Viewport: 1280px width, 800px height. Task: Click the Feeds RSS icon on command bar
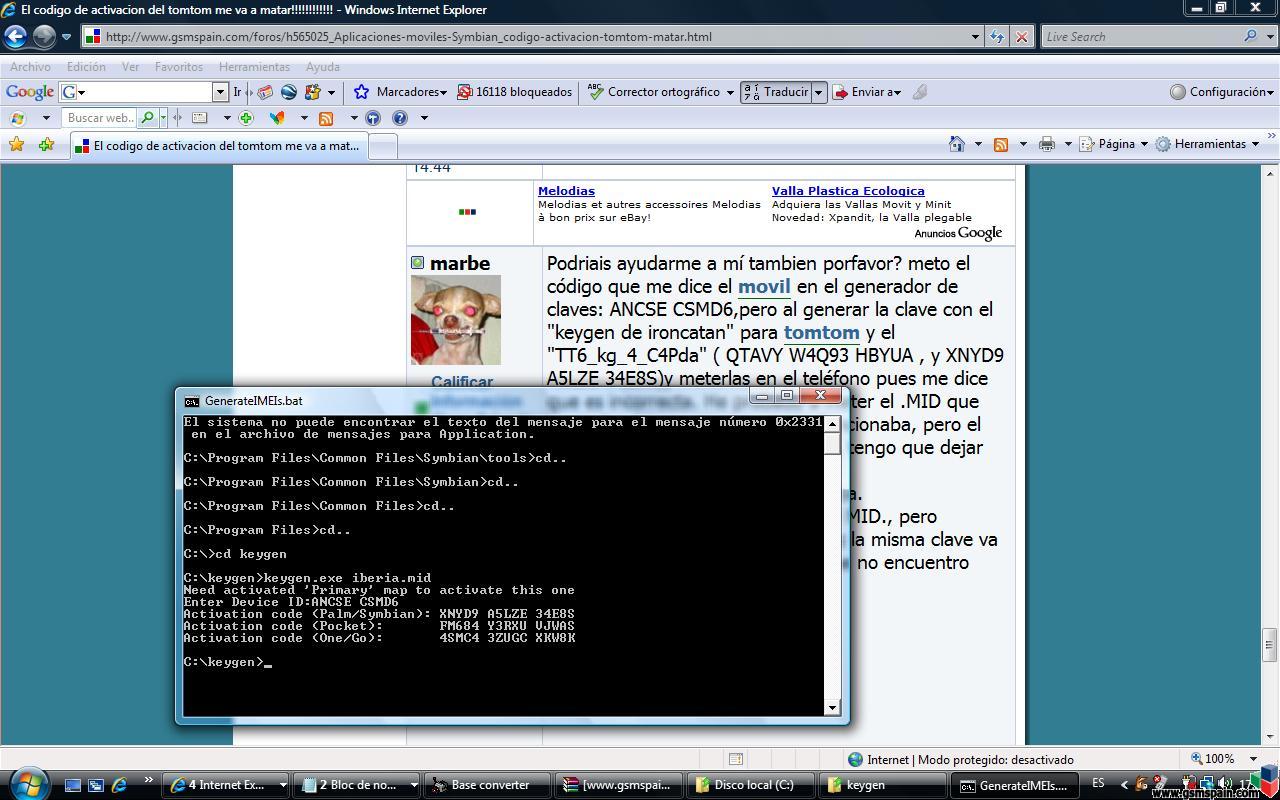click(x=1001, y=144)
